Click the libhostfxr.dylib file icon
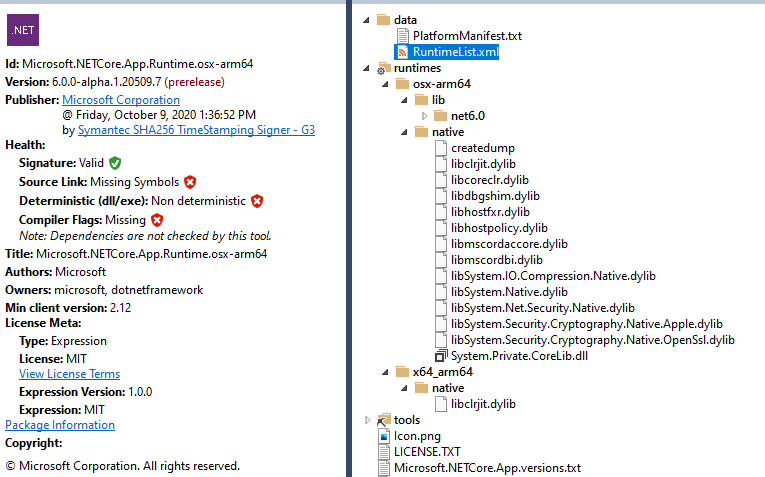The height and width of the screenshot is (477, 765). point(441,212)
